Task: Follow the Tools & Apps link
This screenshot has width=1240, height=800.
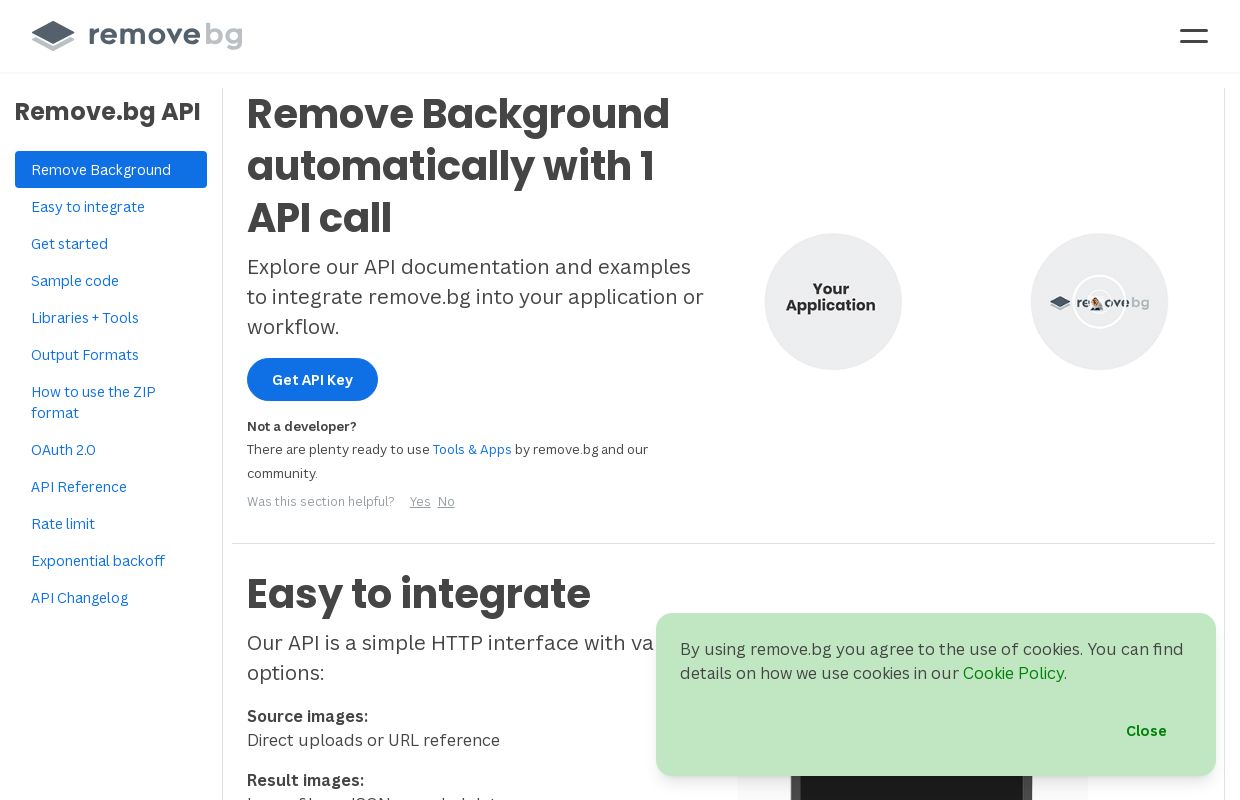Action: [x=472, y=450]
